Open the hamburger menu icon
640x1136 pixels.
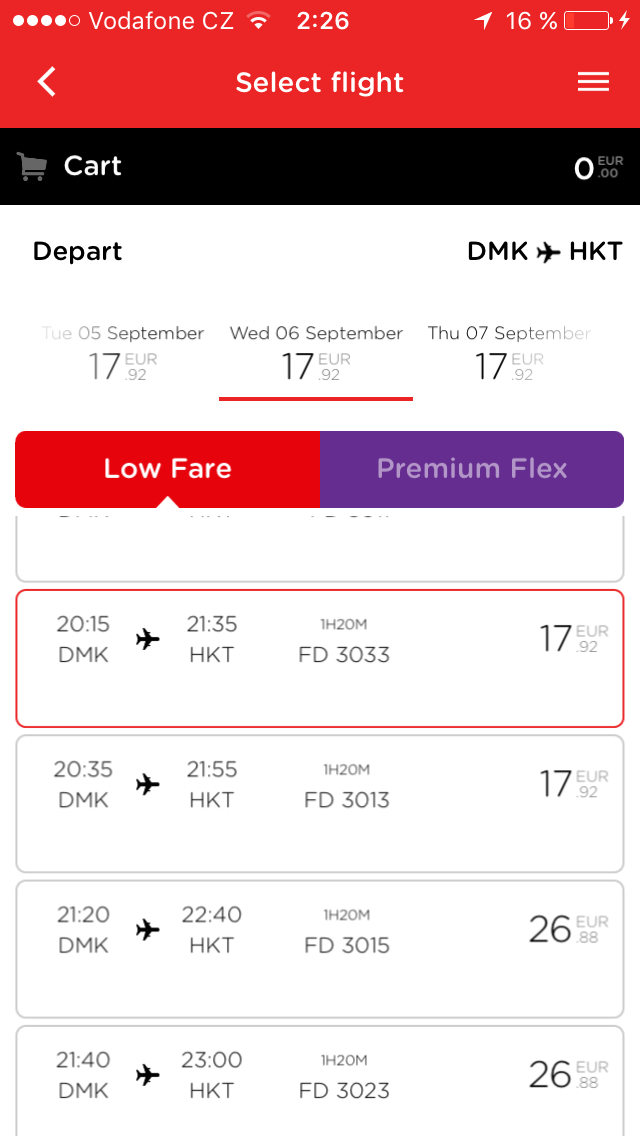[x=593, y=82]
